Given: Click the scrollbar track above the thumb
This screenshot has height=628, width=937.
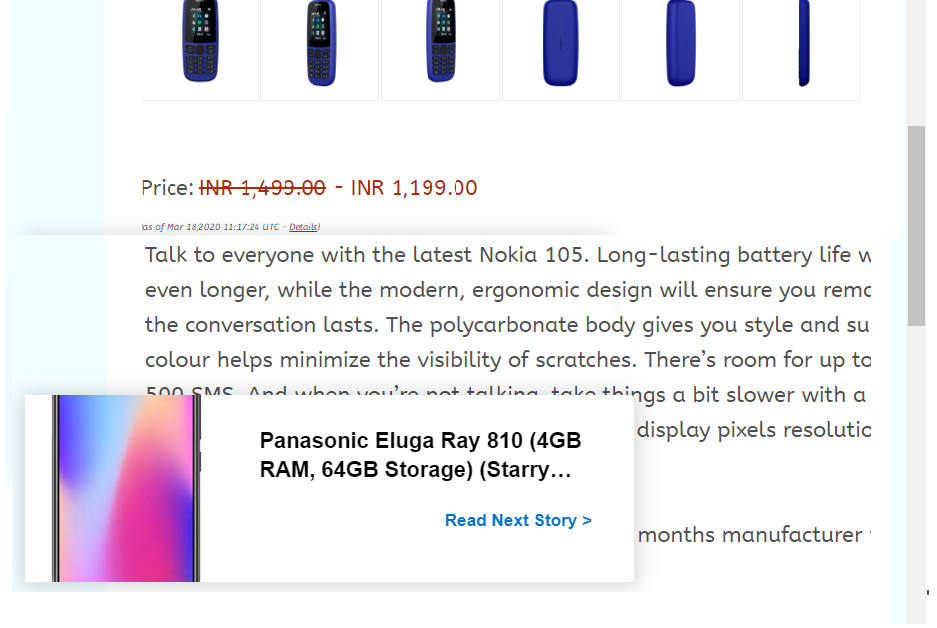Looking at the screenshot, I should (916, 60).
